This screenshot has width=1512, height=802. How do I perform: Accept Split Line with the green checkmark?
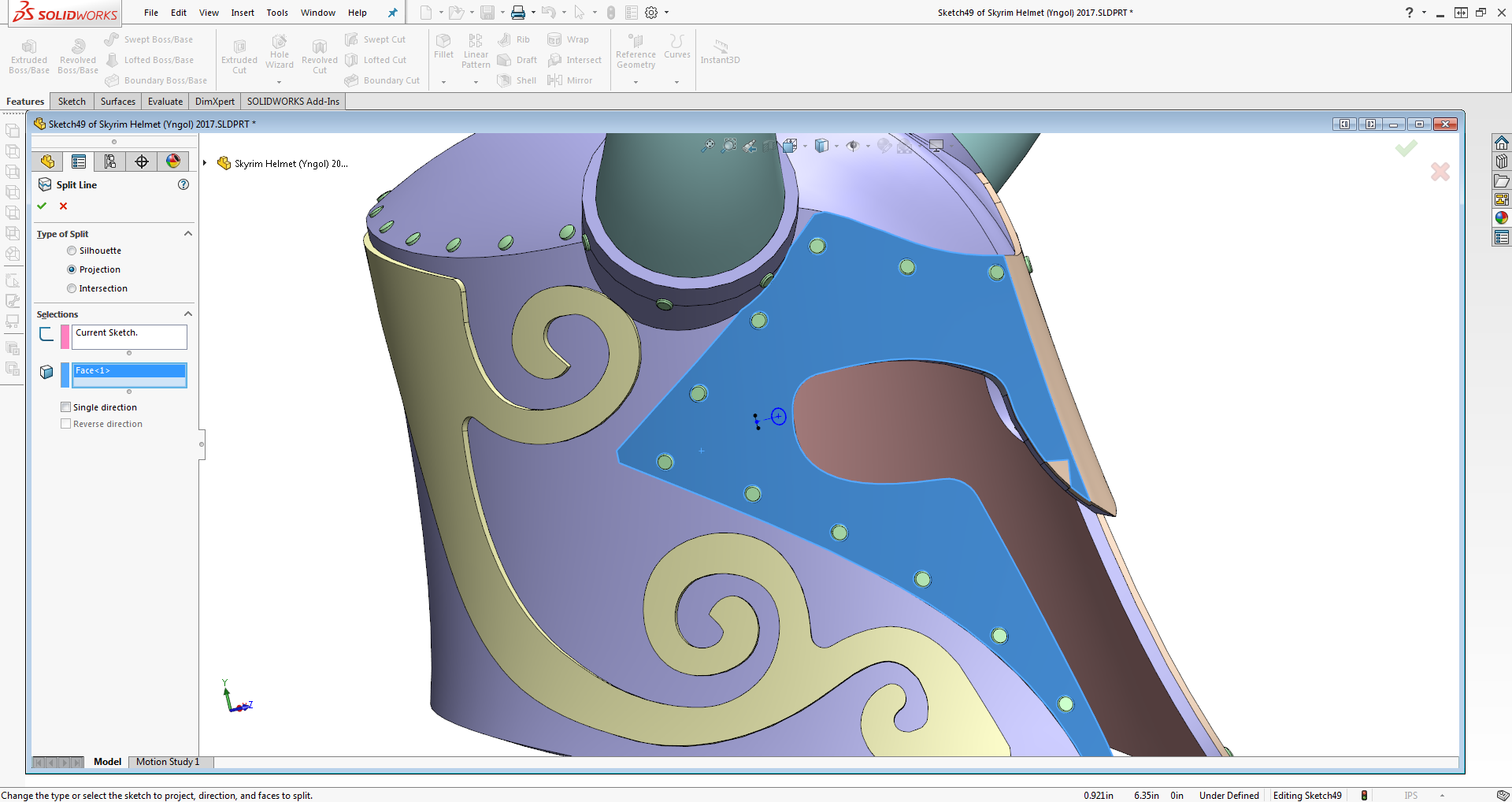[43, 206]
